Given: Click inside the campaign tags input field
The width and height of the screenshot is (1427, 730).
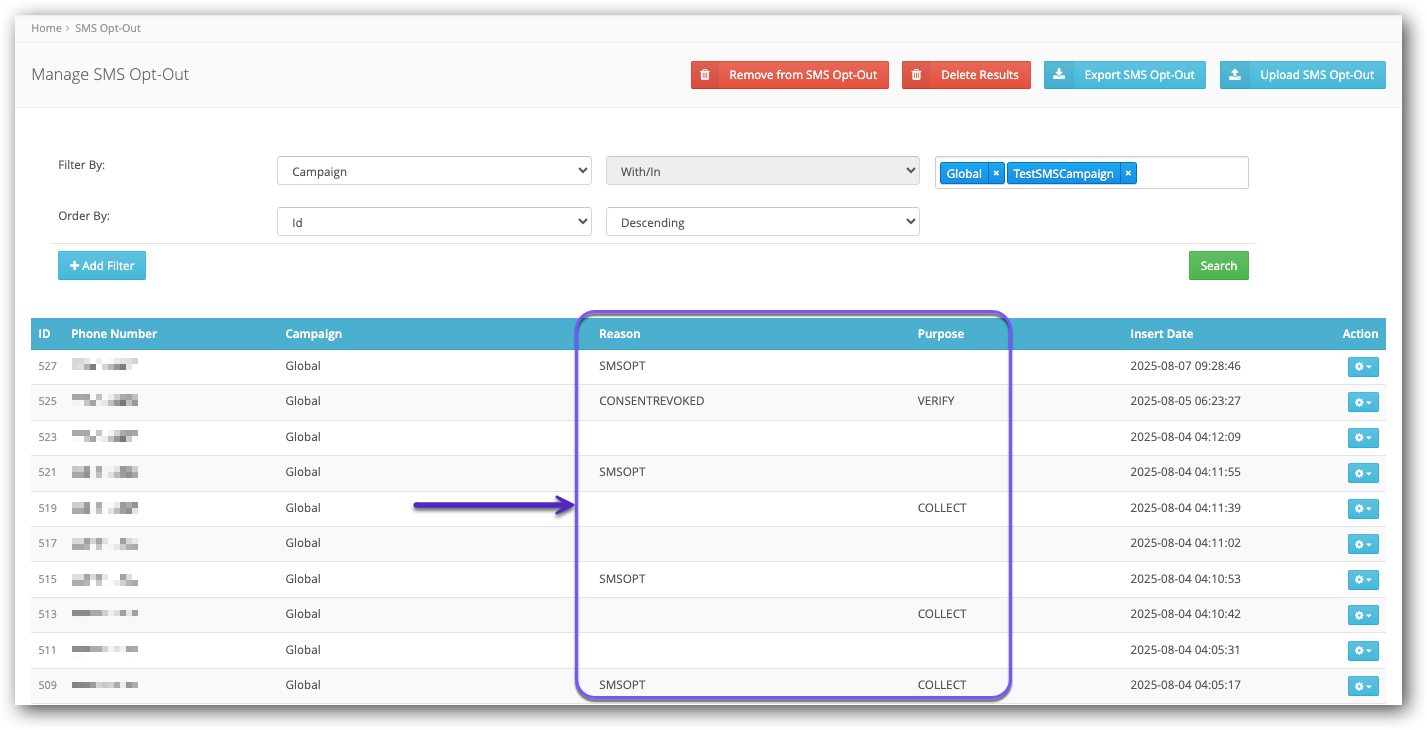Looking at the screenshot, I should [1190, 173].
